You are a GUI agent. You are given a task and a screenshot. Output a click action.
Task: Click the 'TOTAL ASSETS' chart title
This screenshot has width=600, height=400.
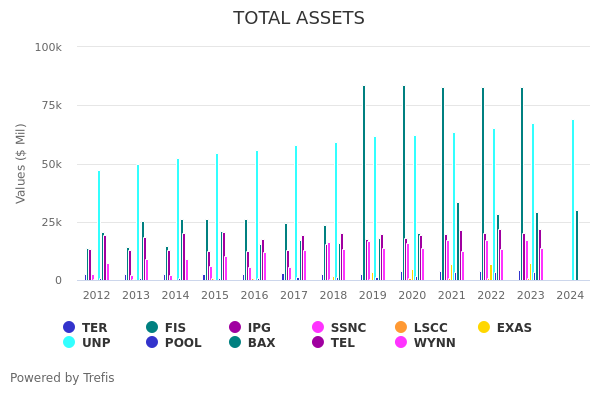click(299, 18)
